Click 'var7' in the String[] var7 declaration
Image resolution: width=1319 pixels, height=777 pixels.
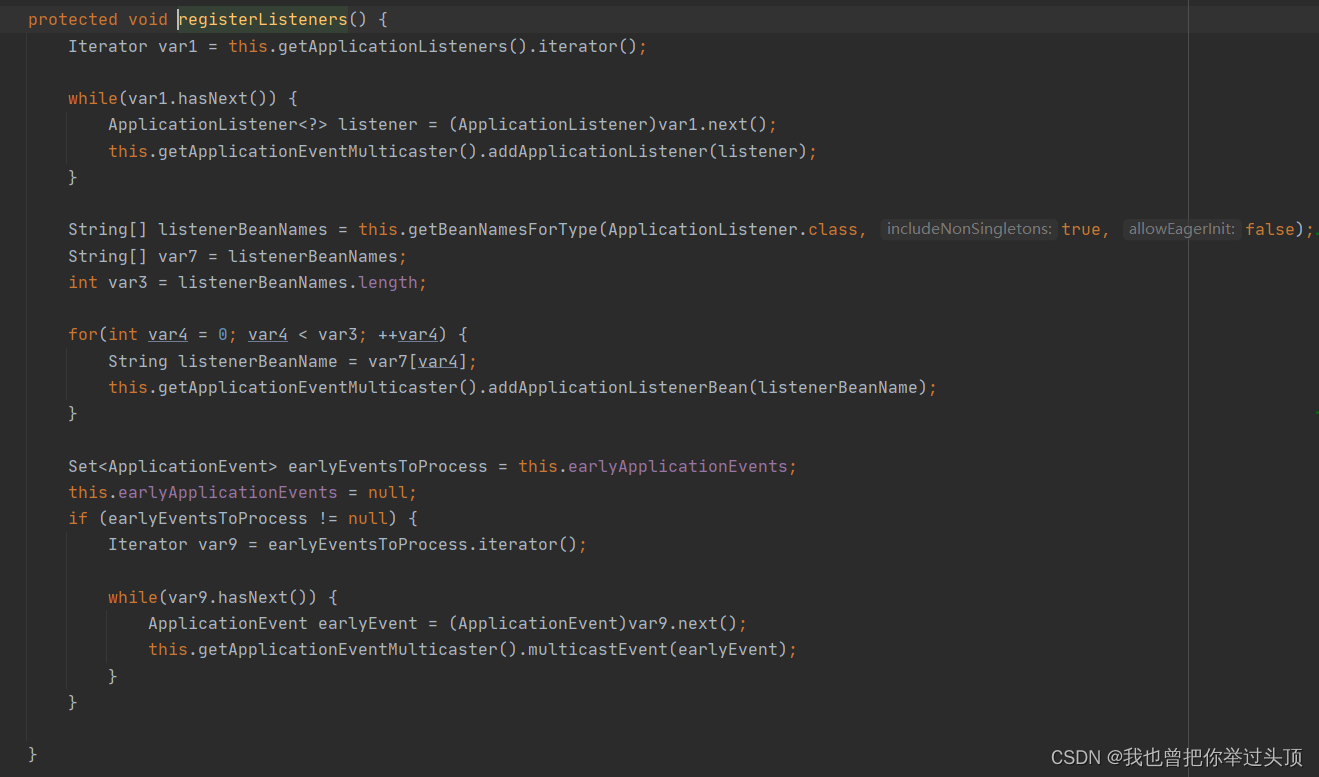pyautogui.click(x=178, y=256)
